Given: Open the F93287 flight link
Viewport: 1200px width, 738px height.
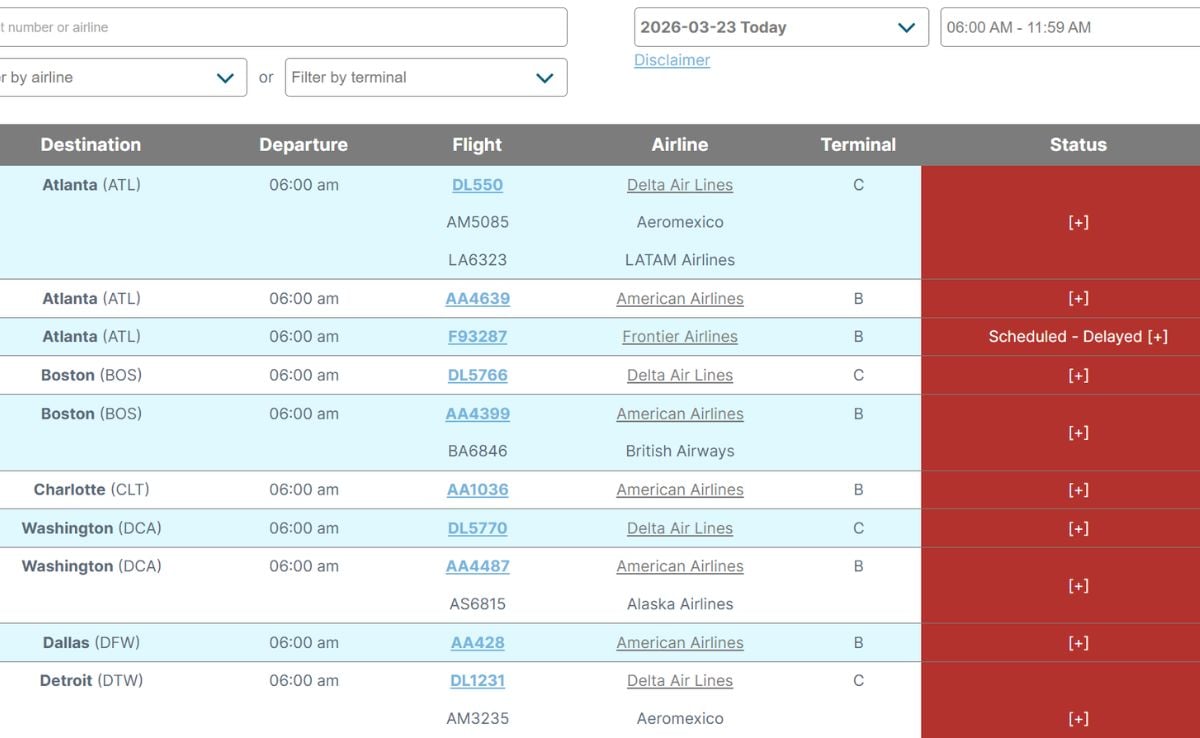Looking at the screenshot, I should (477, 337).
